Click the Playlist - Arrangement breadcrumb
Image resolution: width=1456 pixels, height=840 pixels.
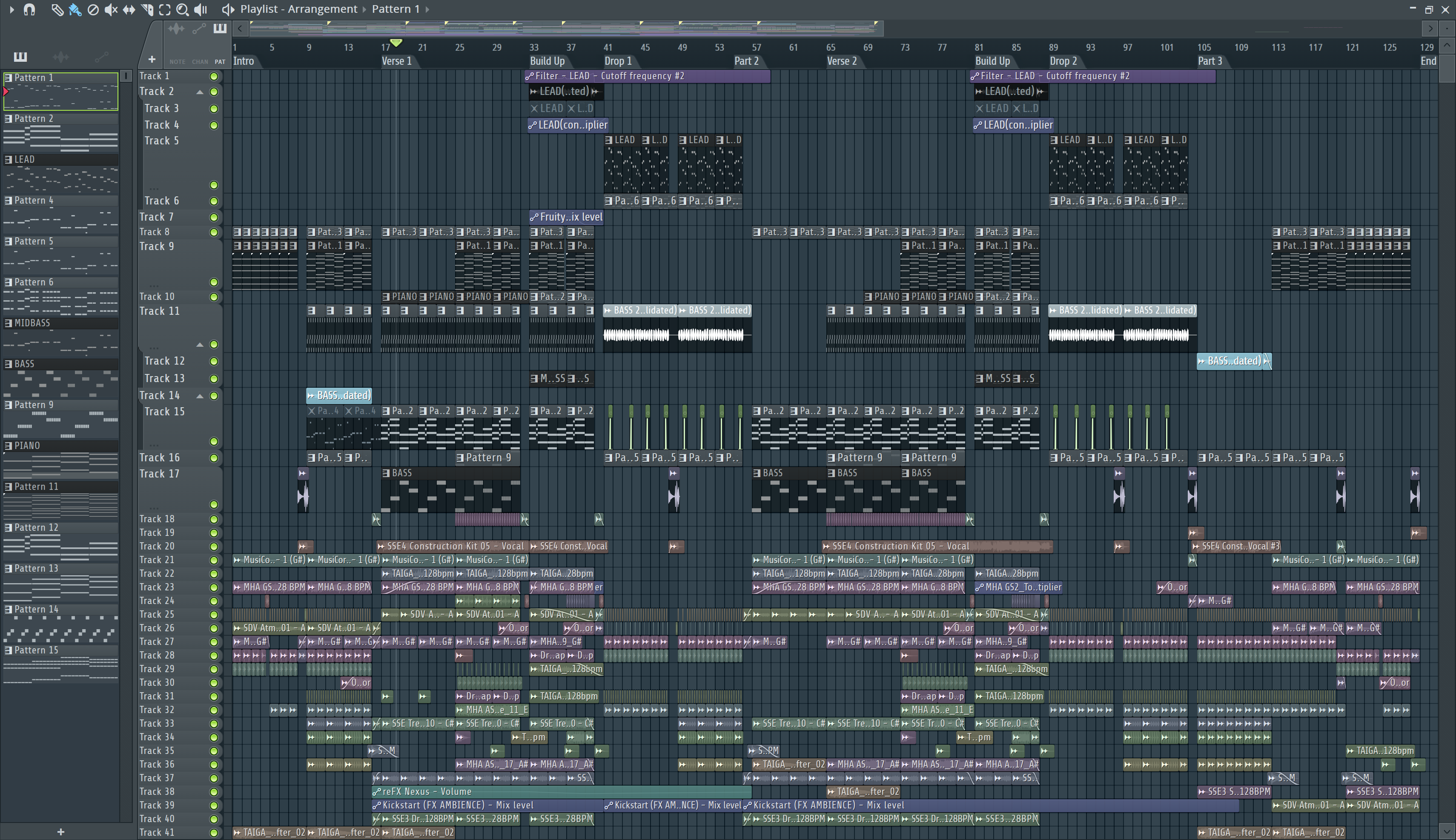tap(299, 9)
